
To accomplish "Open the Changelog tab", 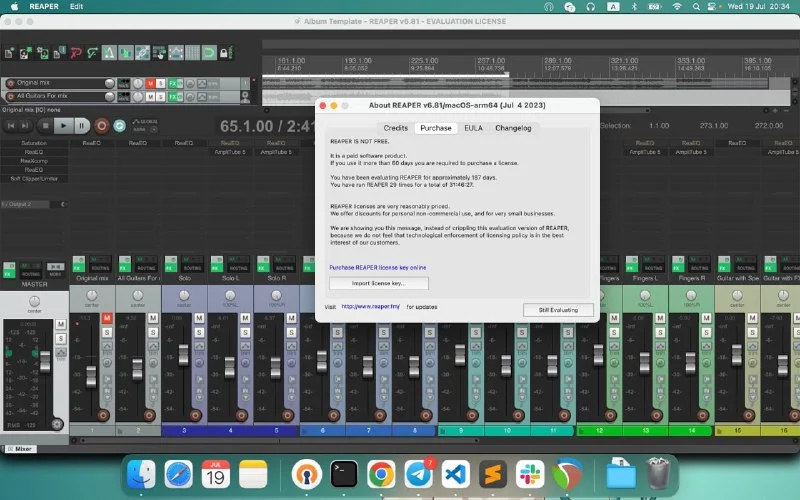I will click(513, 128).
